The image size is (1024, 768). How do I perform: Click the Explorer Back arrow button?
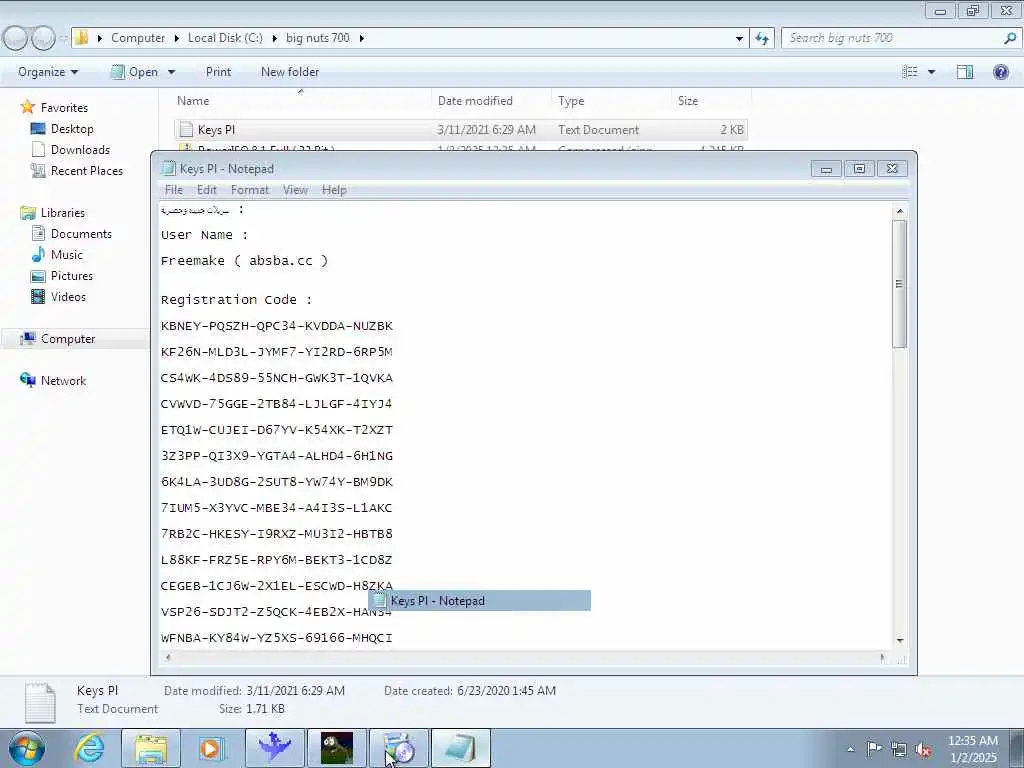coord(16,38)
